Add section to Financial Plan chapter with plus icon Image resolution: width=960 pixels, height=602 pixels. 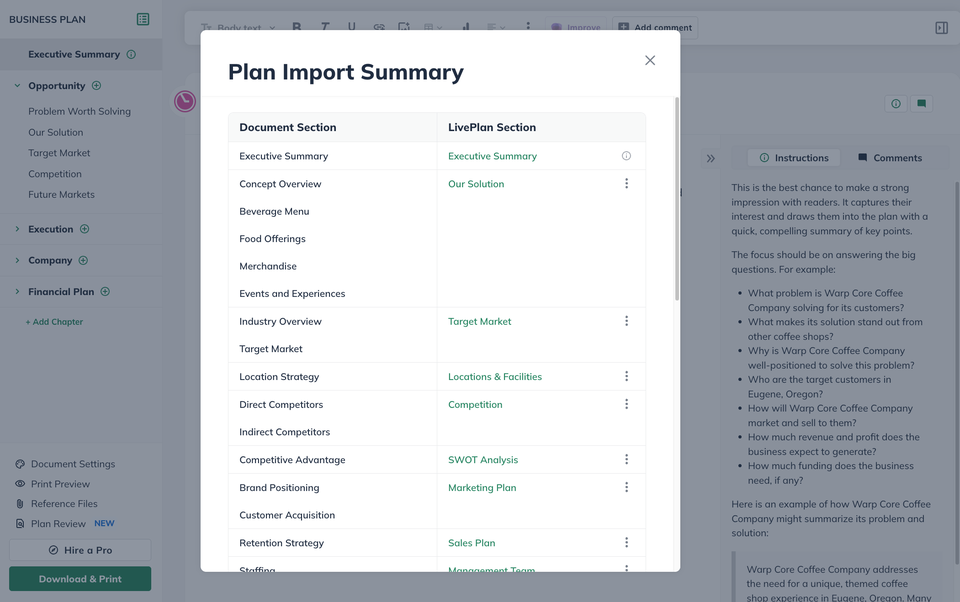click(105, 291)
